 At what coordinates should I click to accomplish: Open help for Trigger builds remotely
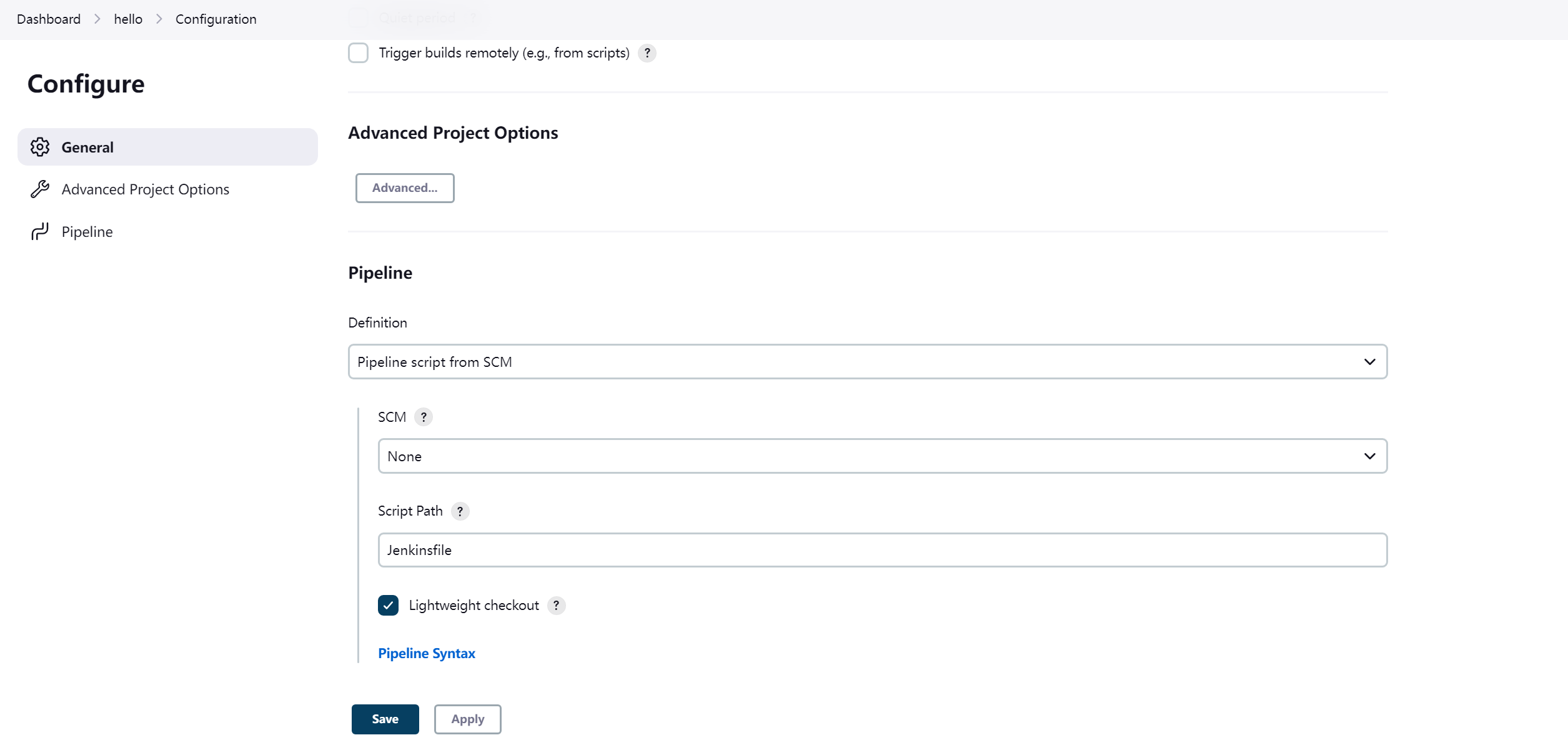coord(647,53)
